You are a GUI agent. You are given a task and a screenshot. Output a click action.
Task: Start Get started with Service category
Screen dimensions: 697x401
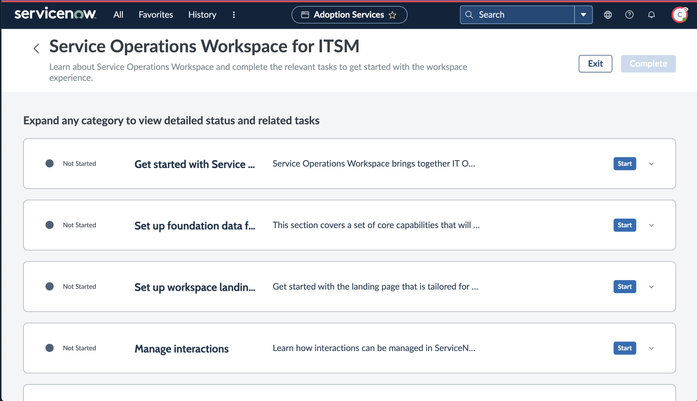[625, 164]
